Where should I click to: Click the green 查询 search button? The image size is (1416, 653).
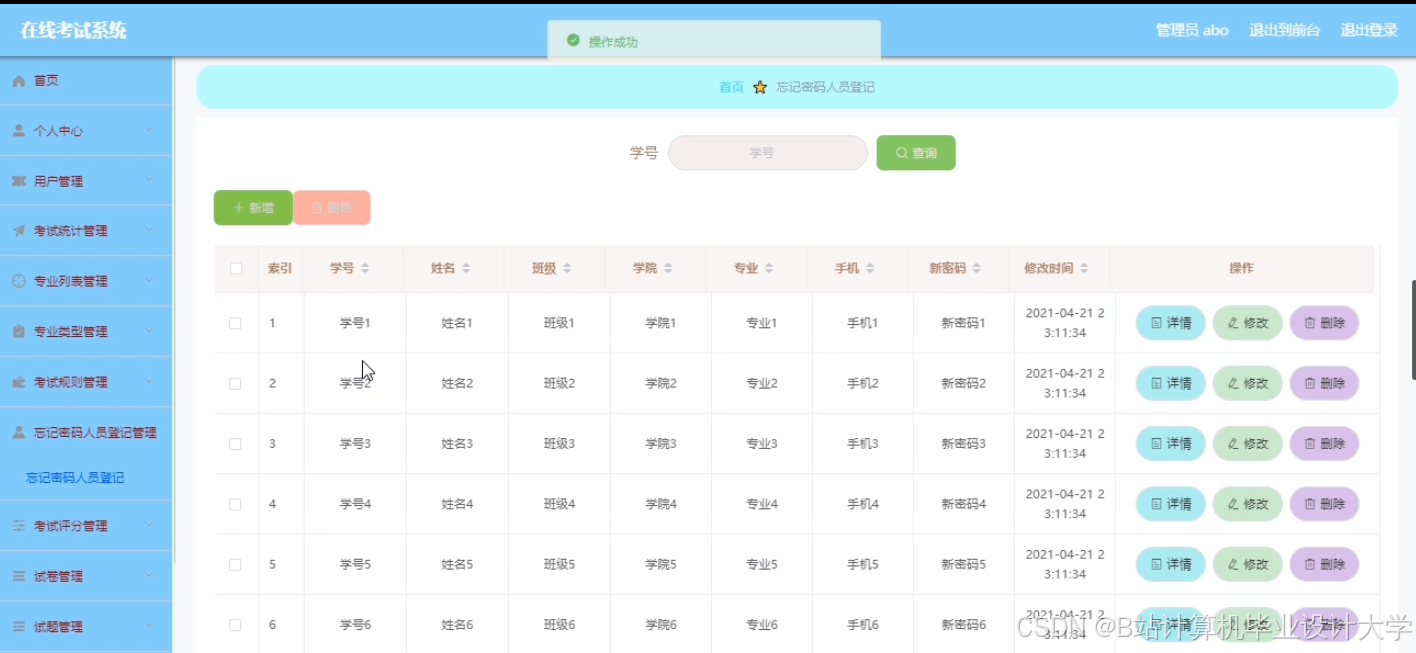pyautogui.click(x=916, y=153)
